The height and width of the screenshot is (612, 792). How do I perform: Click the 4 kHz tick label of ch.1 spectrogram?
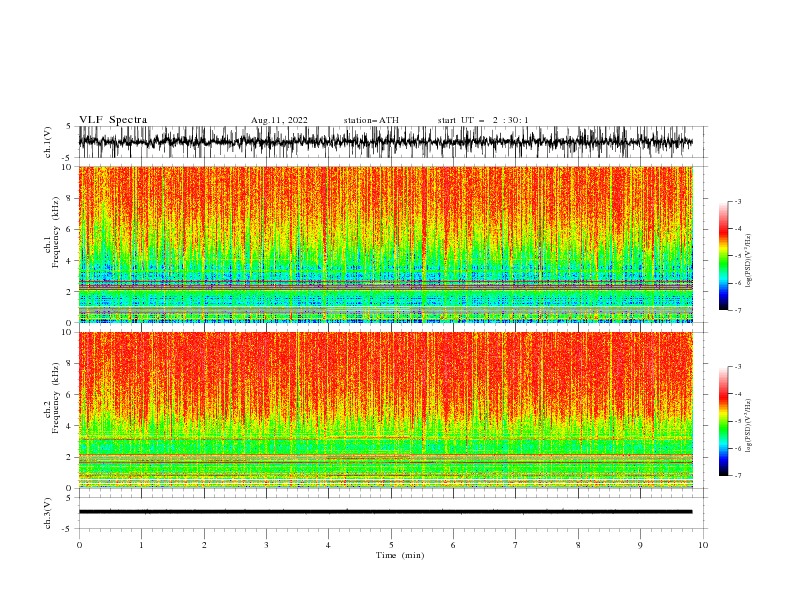point(69,261)
